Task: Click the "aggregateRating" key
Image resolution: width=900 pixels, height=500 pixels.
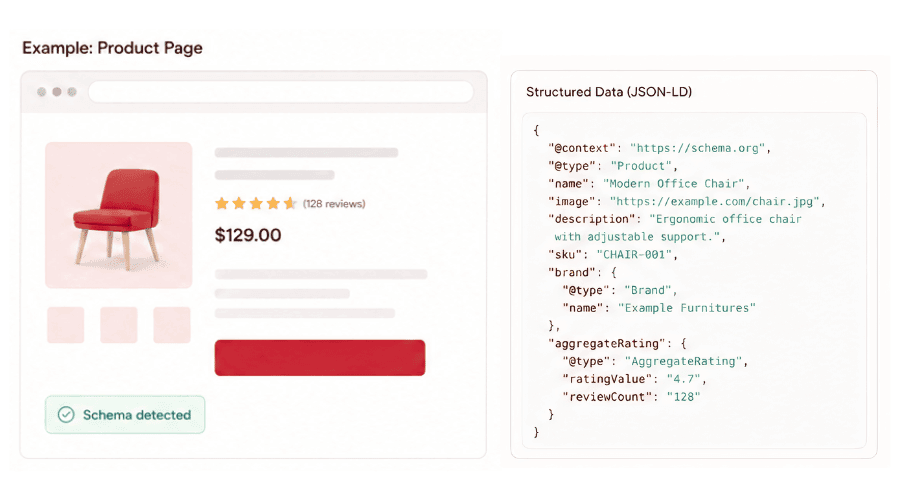Action: pos(610,343)
